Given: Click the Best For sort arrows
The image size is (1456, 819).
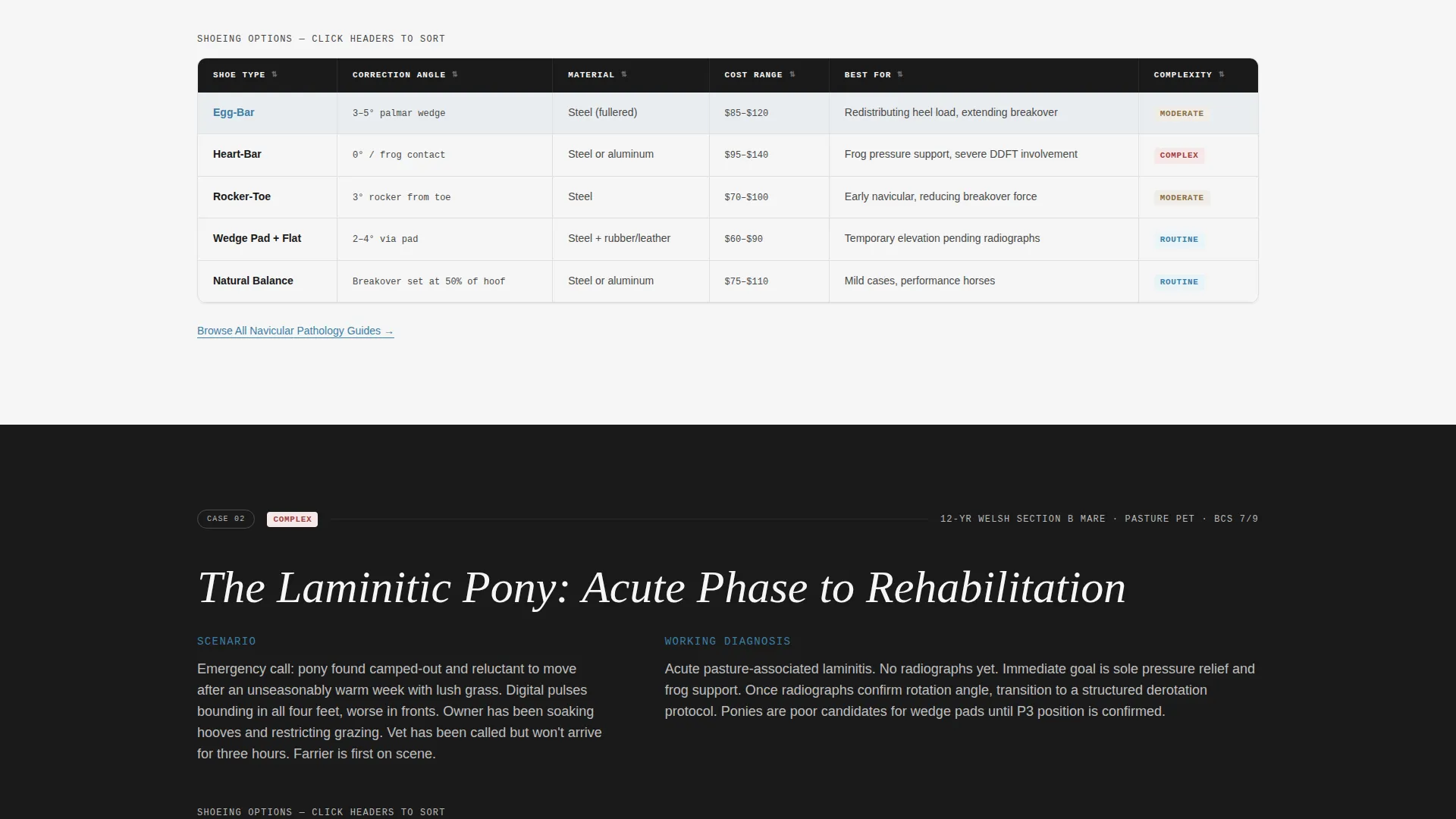Looking at the screenshot, I should (x=900, y=74).
